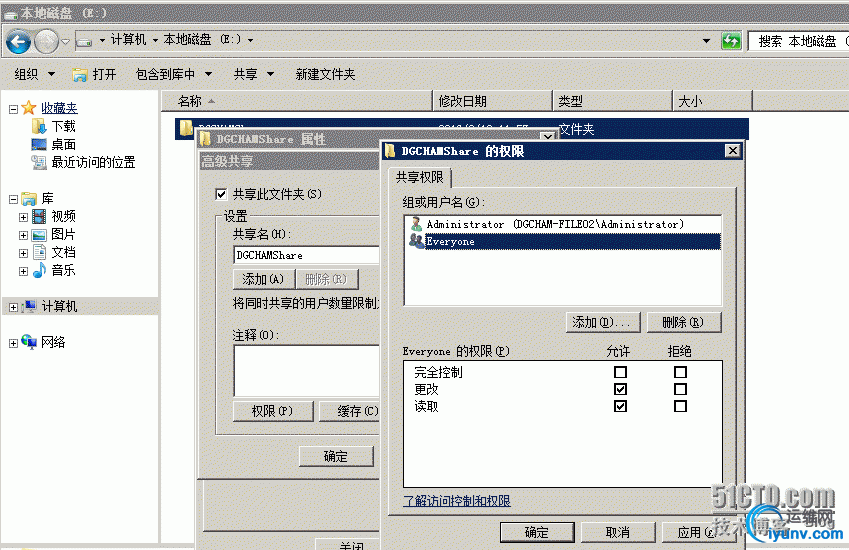849x550 pixels.
Task: Click the 注释 comment text box
Action: point(306,371)
